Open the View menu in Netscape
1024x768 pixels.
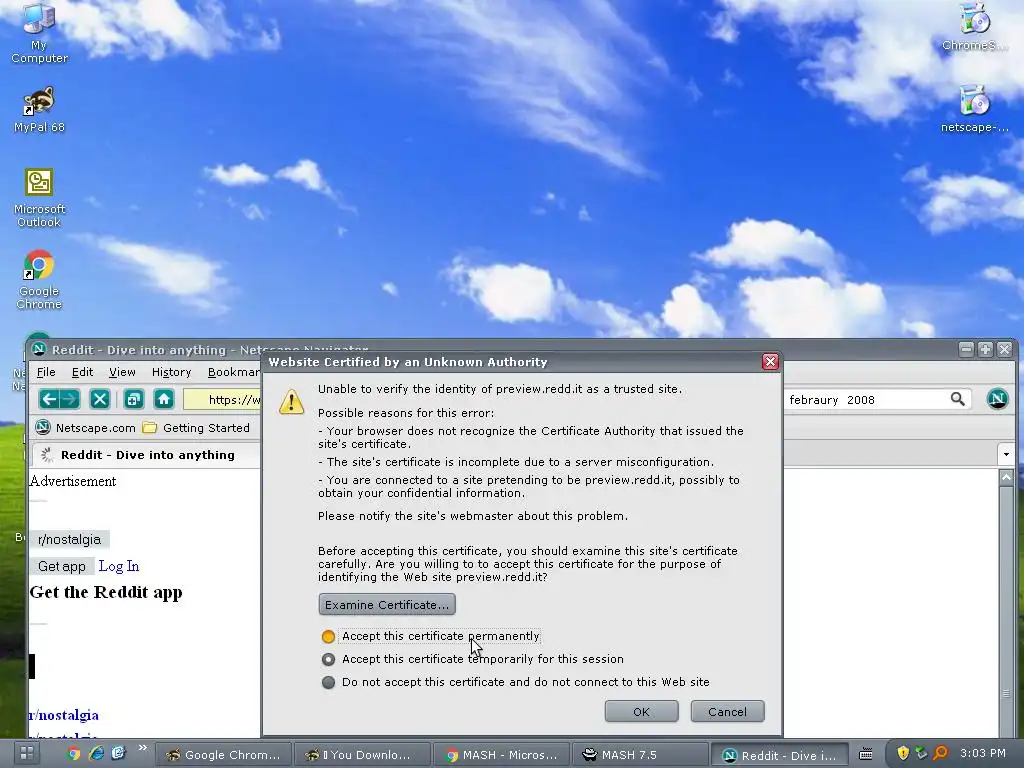point(122,372)
